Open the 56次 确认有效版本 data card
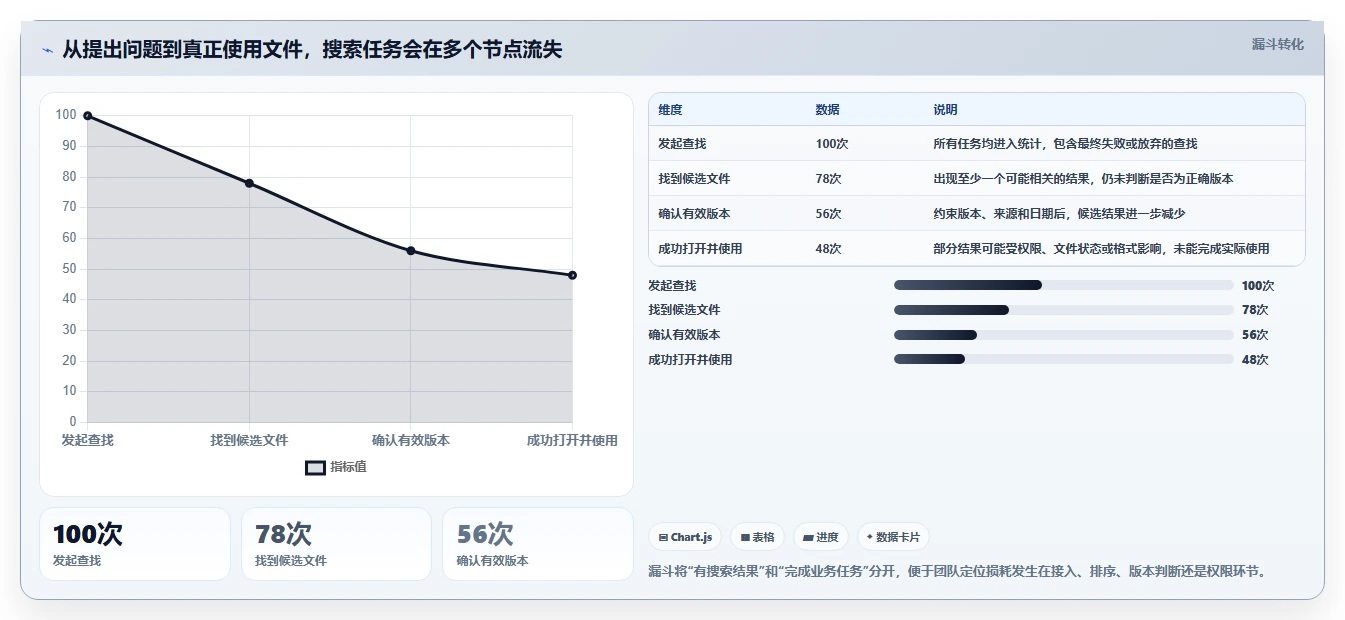Image resolution: width=1345 pixels, height=620 pixels. (538, 544)
